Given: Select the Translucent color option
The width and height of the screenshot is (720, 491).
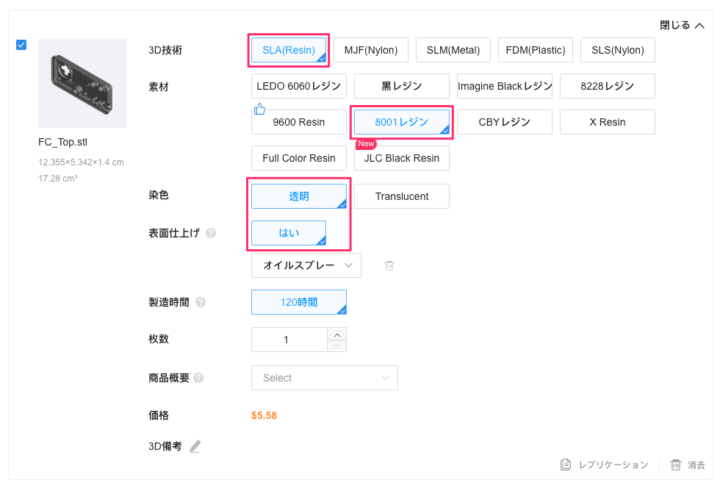Looking at the screenshot, I should click(x=401, y=196).
